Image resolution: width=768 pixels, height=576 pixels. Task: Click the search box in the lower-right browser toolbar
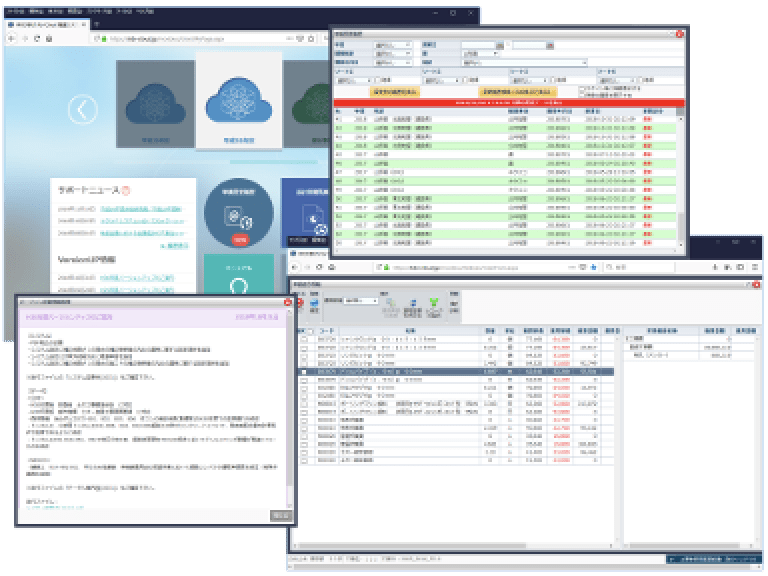639,267
